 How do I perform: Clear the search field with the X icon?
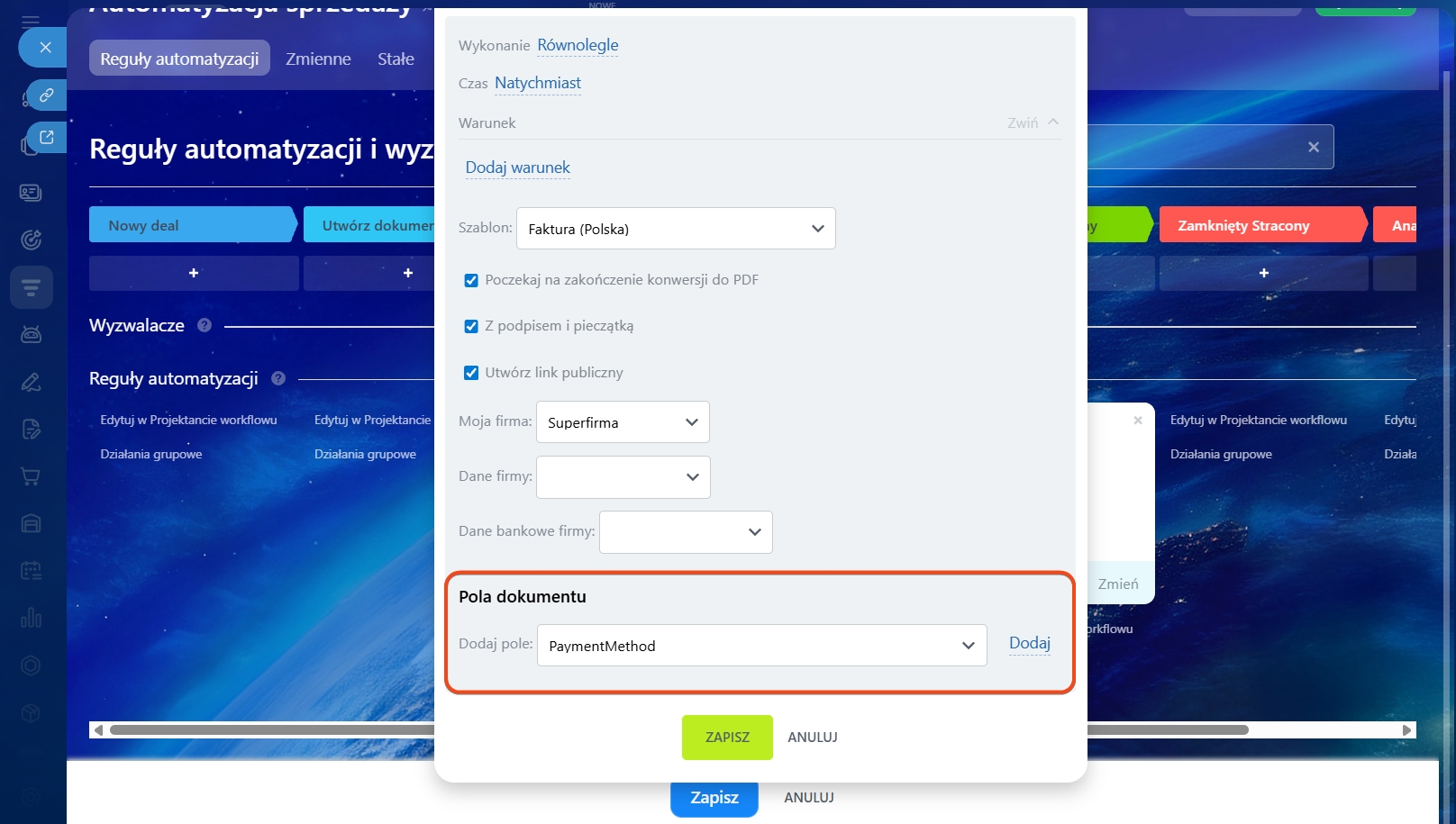pyautogui.click(x=1314, y=147)
